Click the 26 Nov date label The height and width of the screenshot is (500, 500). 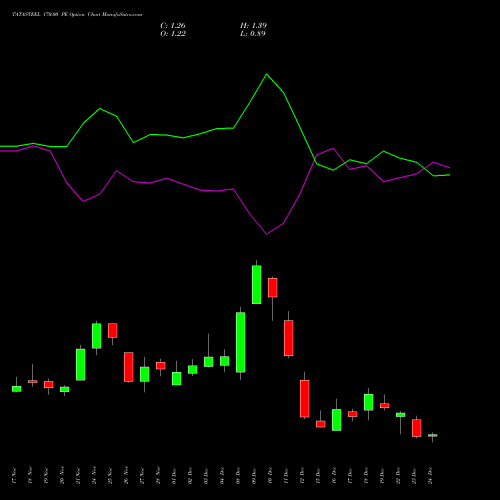[126, 476]
